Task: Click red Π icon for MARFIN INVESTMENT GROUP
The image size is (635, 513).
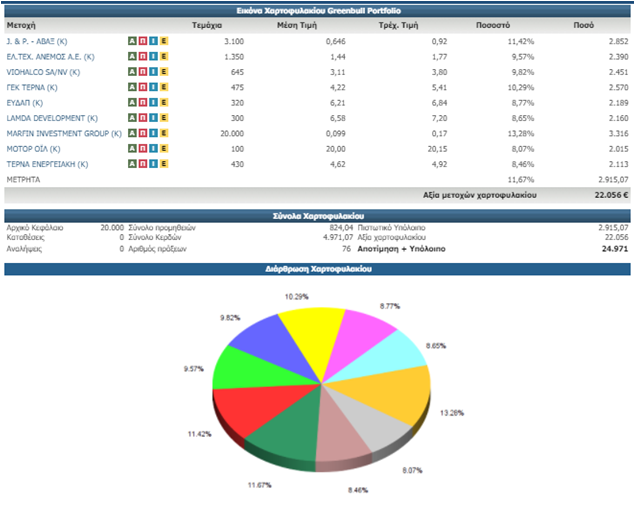Action: tap(143, 133)
